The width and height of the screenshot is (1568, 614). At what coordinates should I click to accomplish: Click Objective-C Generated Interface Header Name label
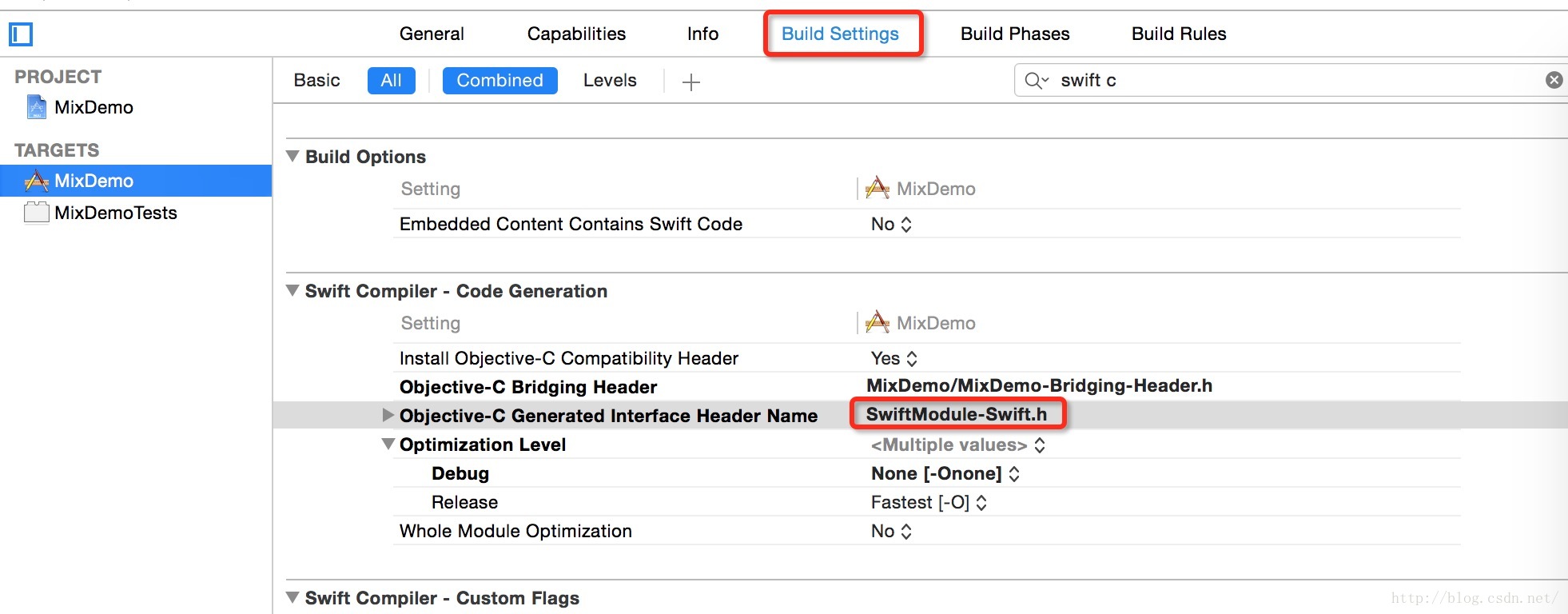[608, 416]
